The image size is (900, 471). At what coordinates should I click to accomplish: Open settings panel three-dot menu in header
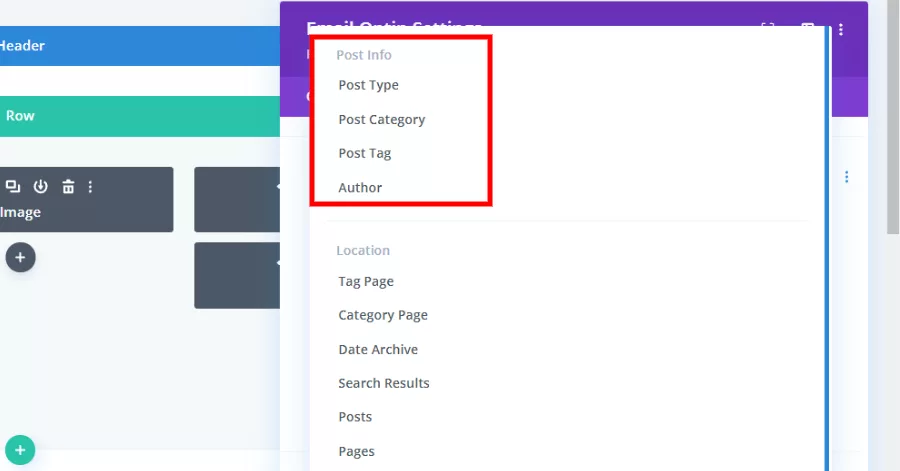(841, 29)
